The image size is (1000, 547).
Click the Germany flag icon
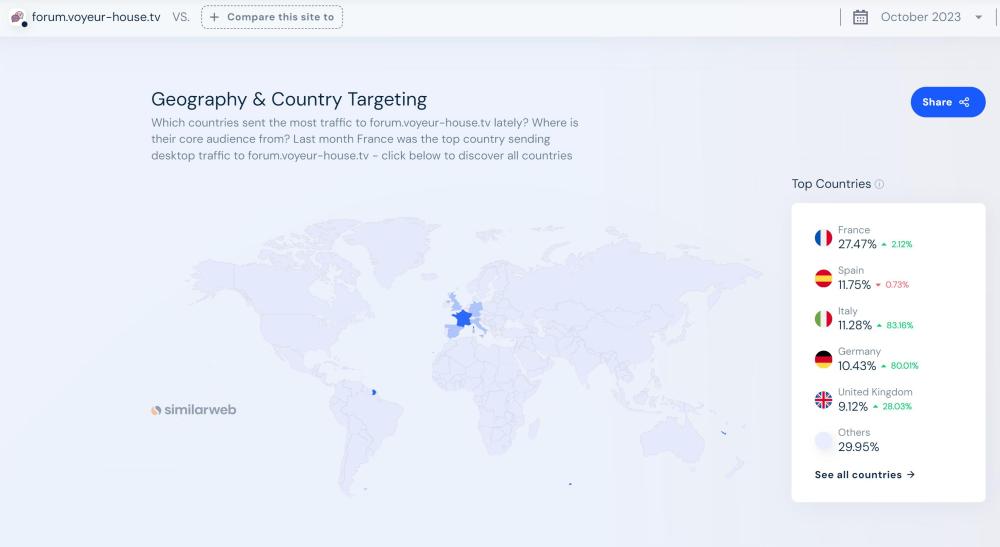pos(823,359)
